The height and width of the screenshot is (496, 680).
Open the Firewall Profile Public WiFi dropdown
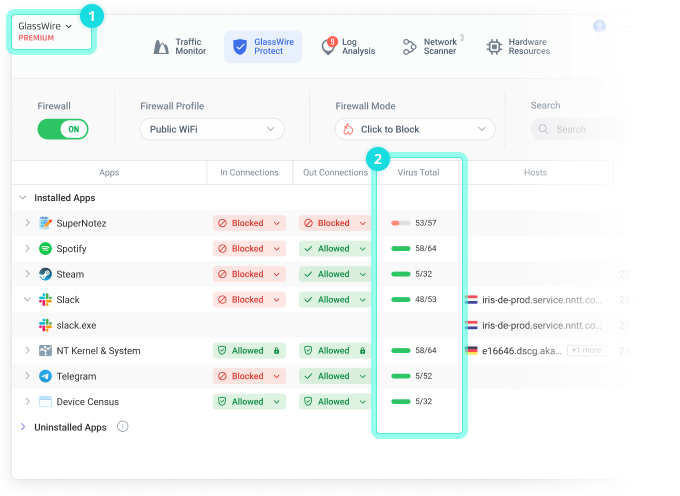tap(212, 129)
